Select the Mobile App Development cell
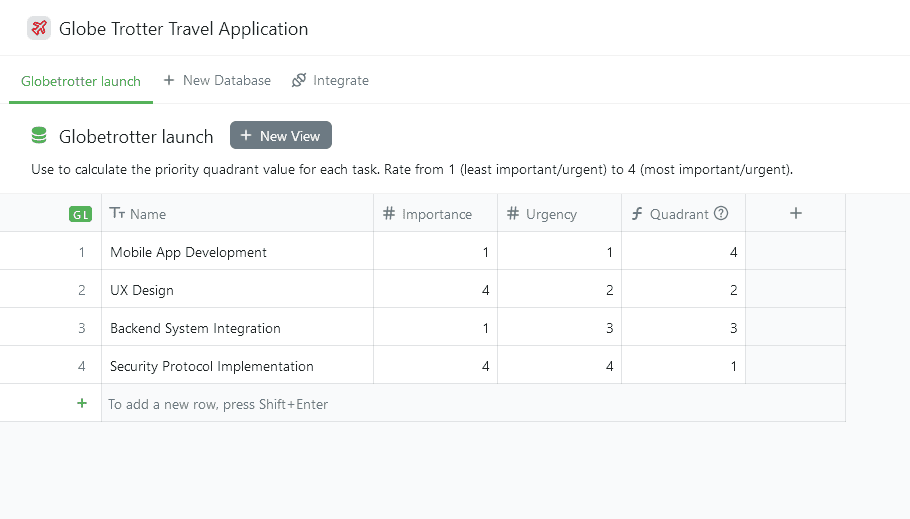 (237, 251)
